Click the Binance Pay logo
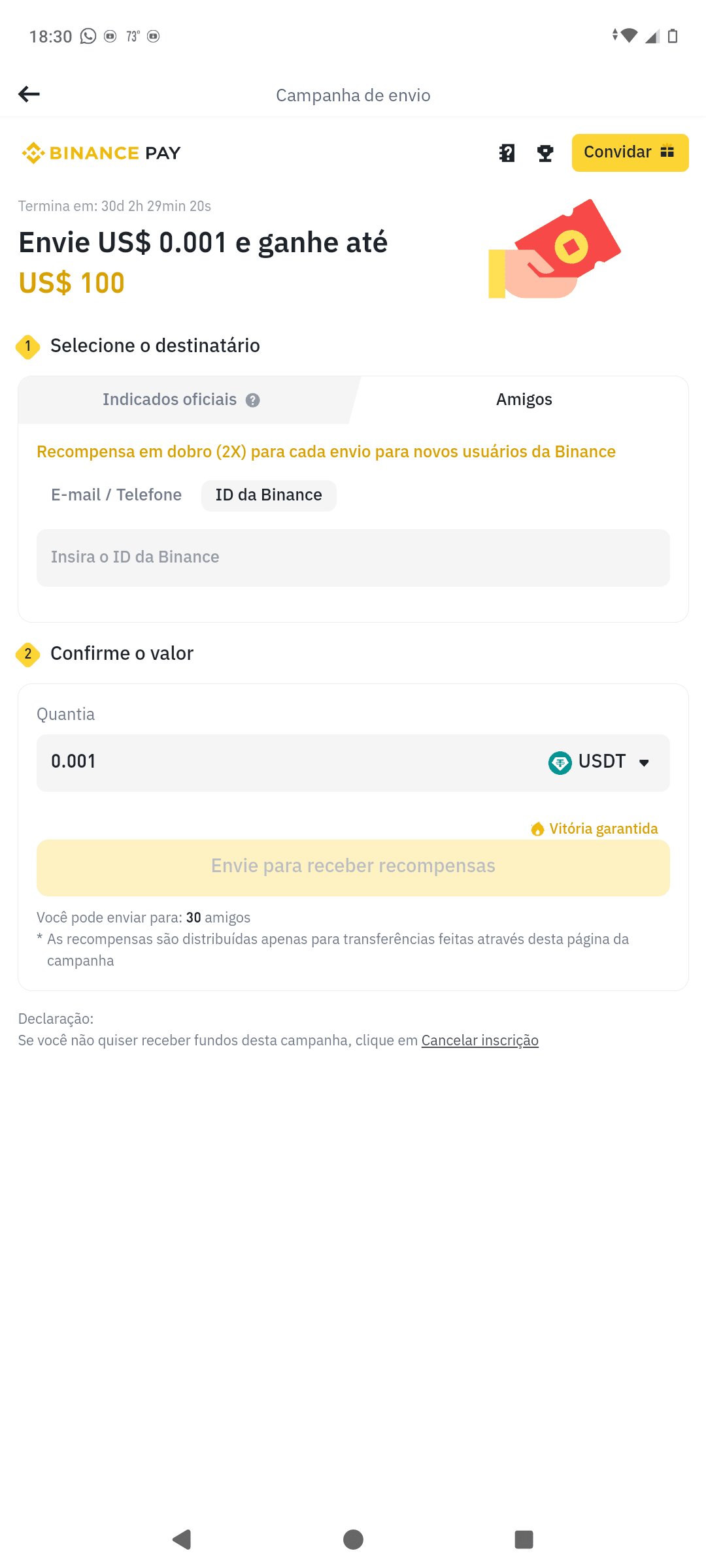The width and height of the screenshot is (706, 1568). (x=101, y=153)
